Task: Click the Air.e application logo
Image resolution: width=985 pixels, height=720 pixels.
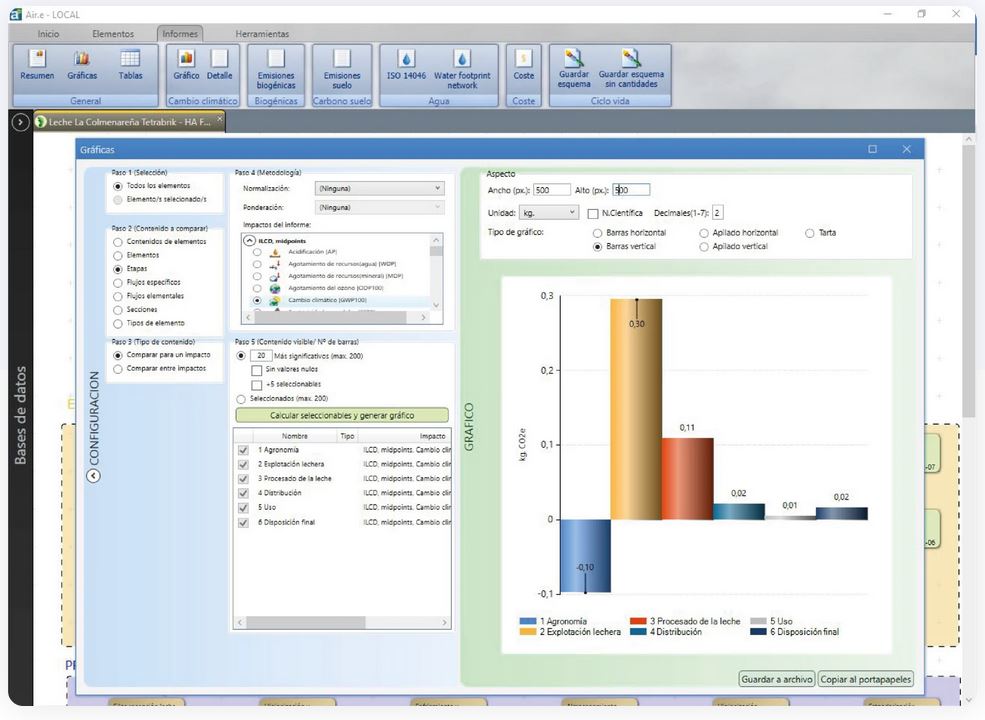Action: (16, 14)
